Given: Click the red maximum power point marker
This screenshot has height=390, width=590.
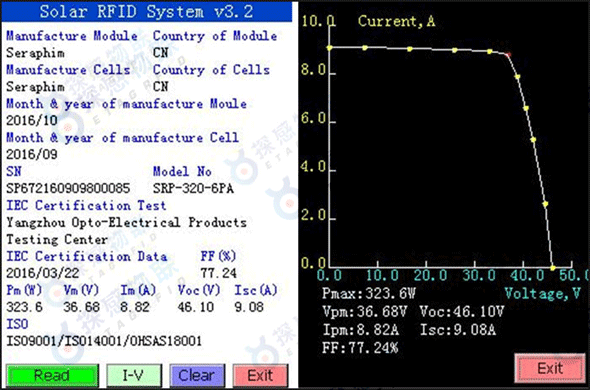Looking at the screenshot, I should click(508, 55).
